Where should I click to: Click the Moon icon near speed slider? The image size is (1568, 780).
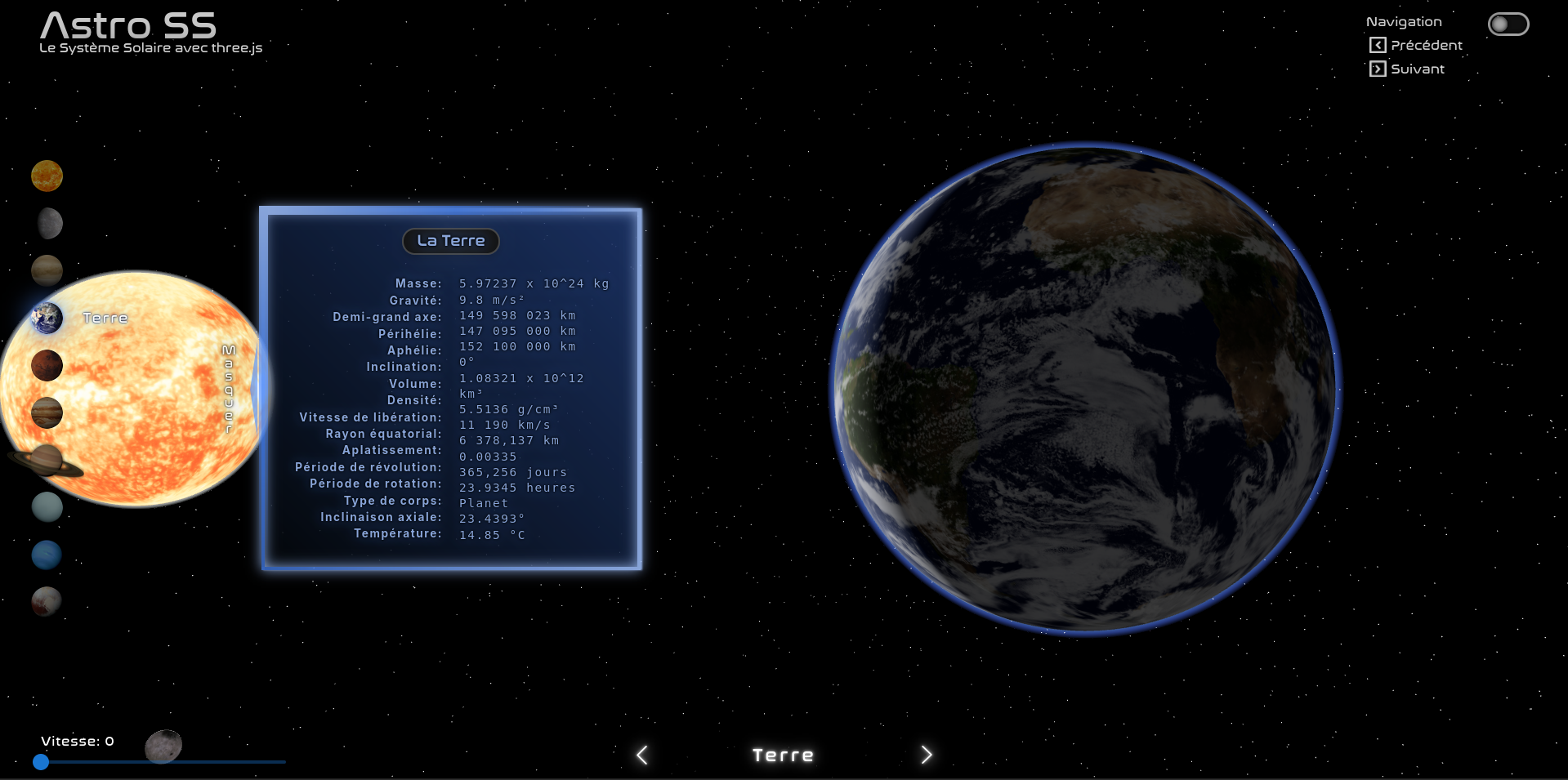pyautogui.click(x=163, y=746)
